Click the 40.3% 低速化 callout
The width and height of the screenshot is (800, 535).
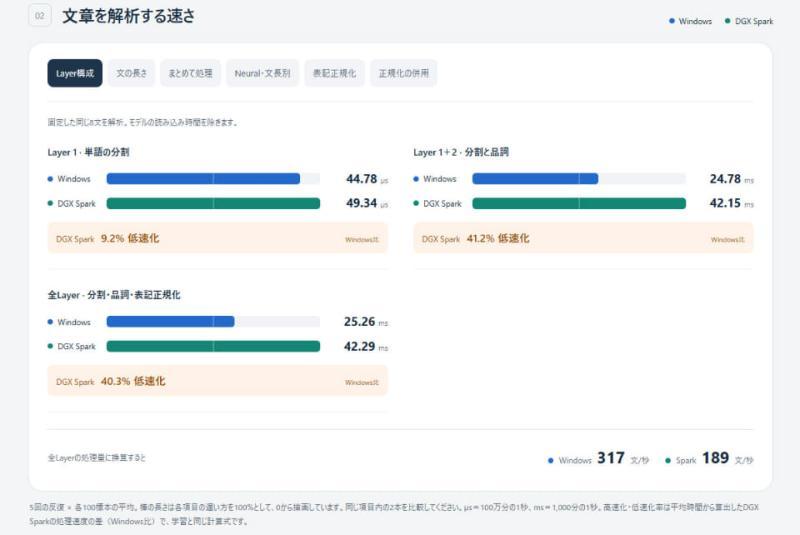tap(218, 381)
